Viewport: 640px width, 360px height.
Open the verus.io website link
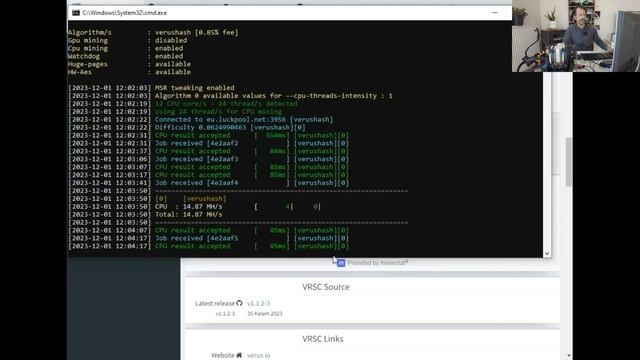[258, 356]
